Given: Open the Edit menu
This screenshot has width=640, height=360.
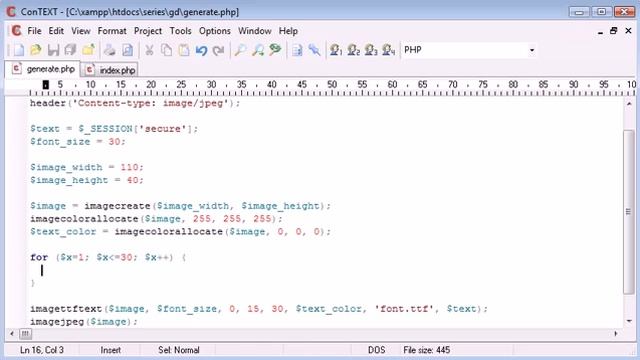Looking at the screenshot, I should pyautogui.click(x=56, y=31).
